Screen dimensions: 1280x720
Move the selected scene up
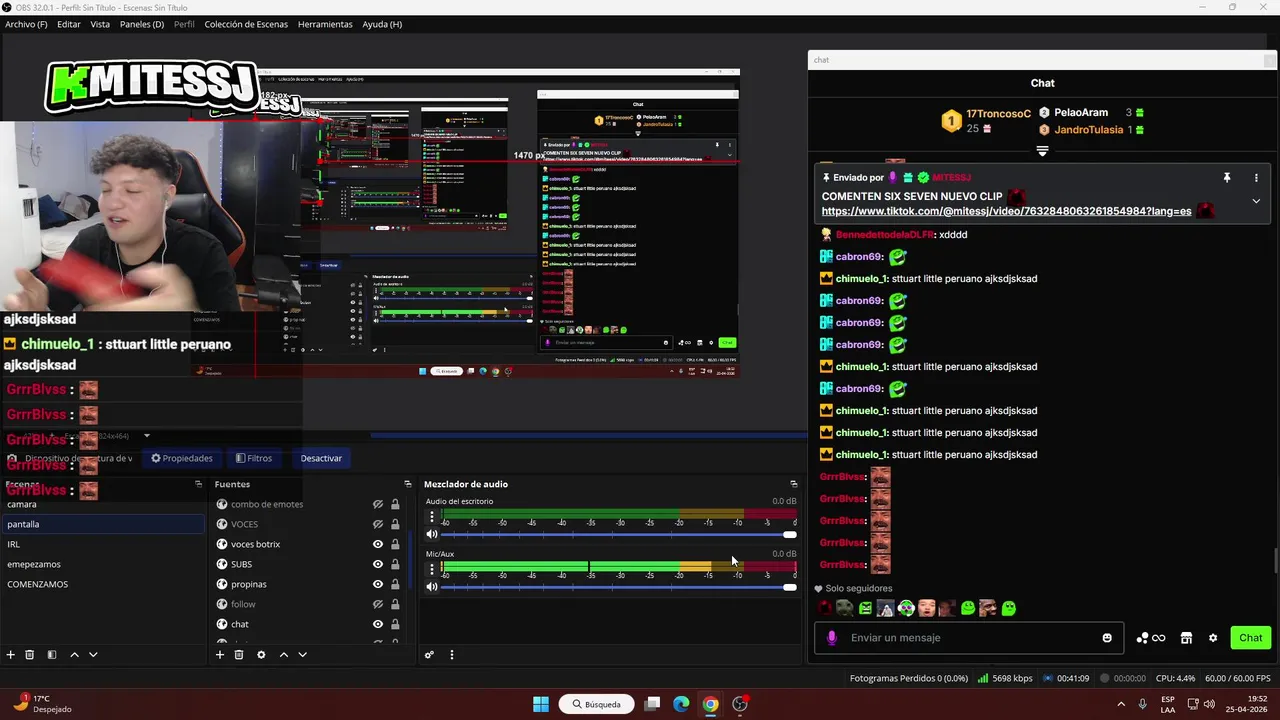(x=74, y=655)
